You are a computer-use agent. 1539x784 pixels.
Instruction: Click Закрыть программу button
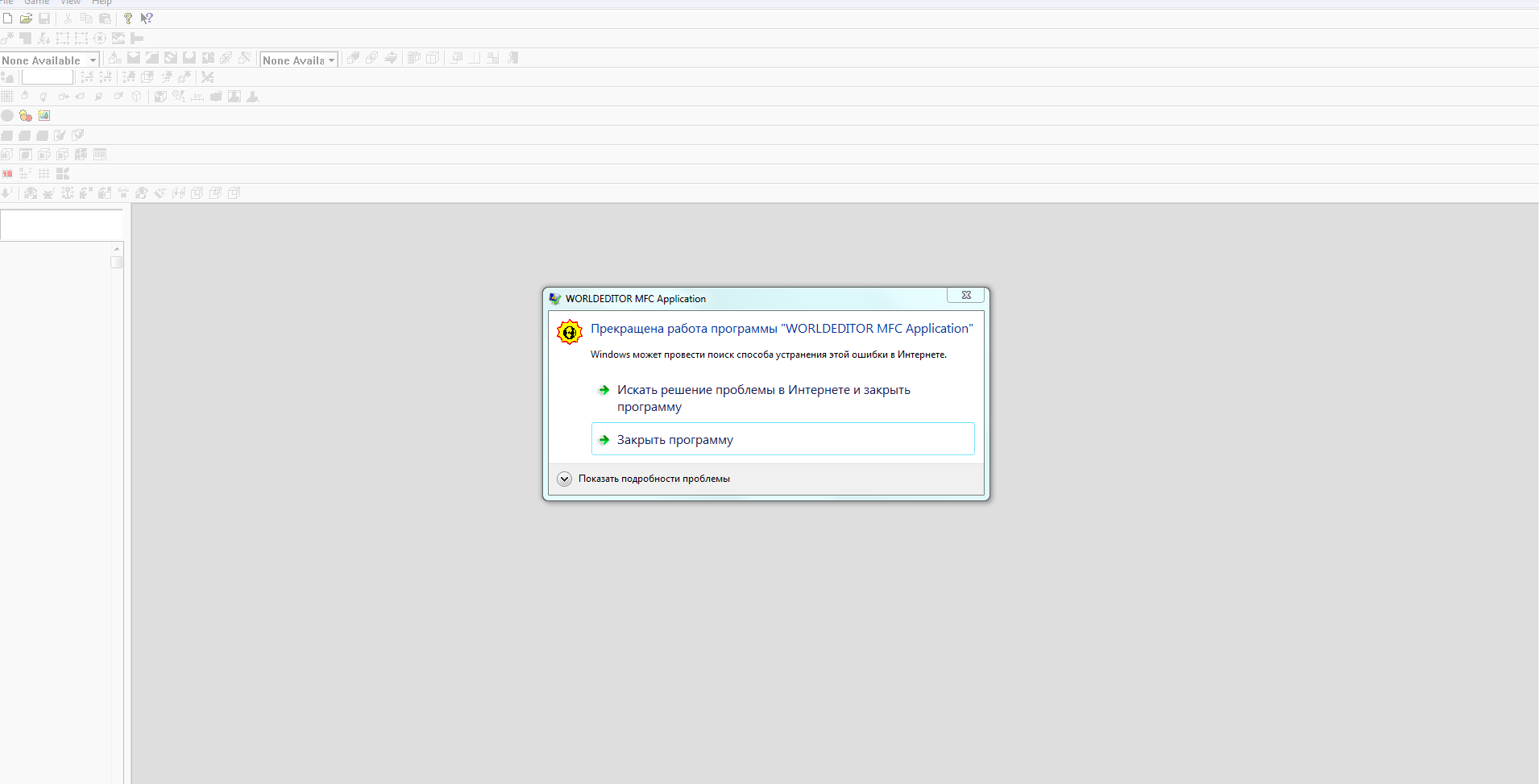782,439
